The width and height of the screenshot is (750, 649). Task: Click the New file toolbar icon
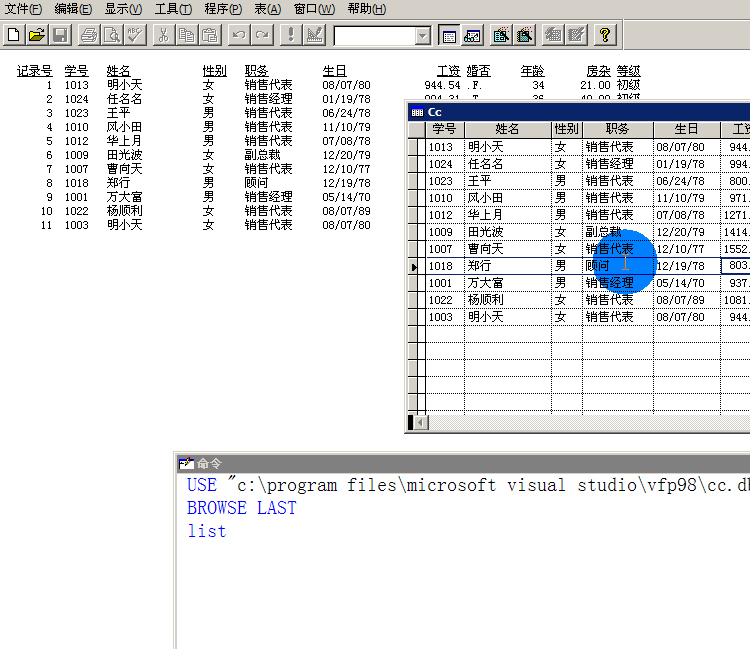(x=13, y=35)
